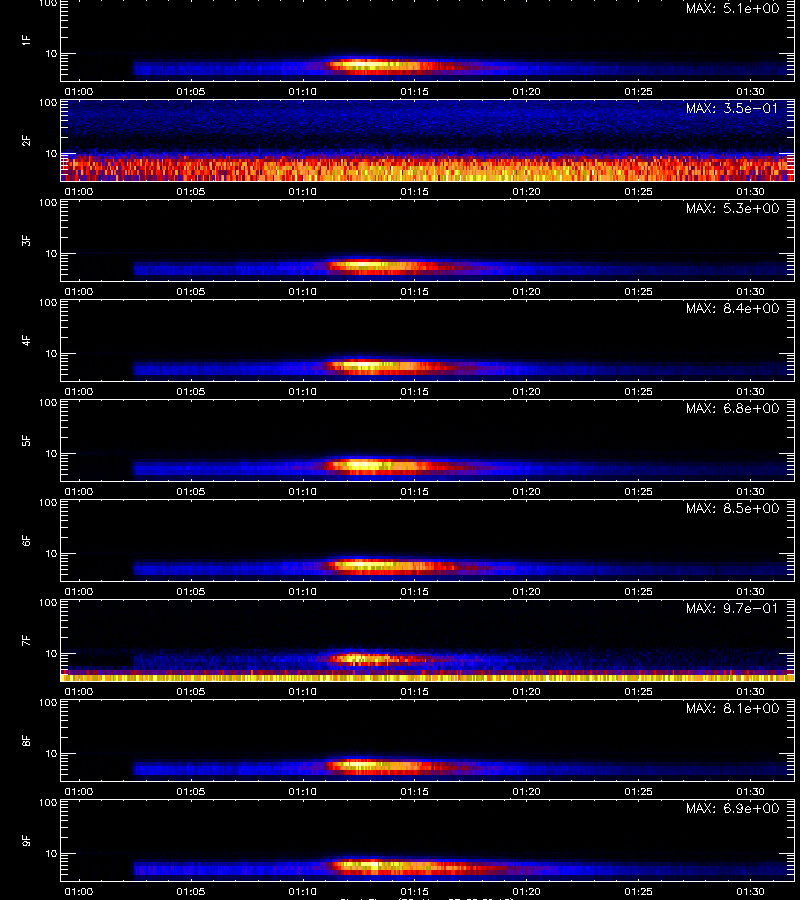Image resolution: width=800 pixels, height=900 pixels.
Task: Click the 100 y-axis label of the 2F panel
Action: click(x=48, y=103)
